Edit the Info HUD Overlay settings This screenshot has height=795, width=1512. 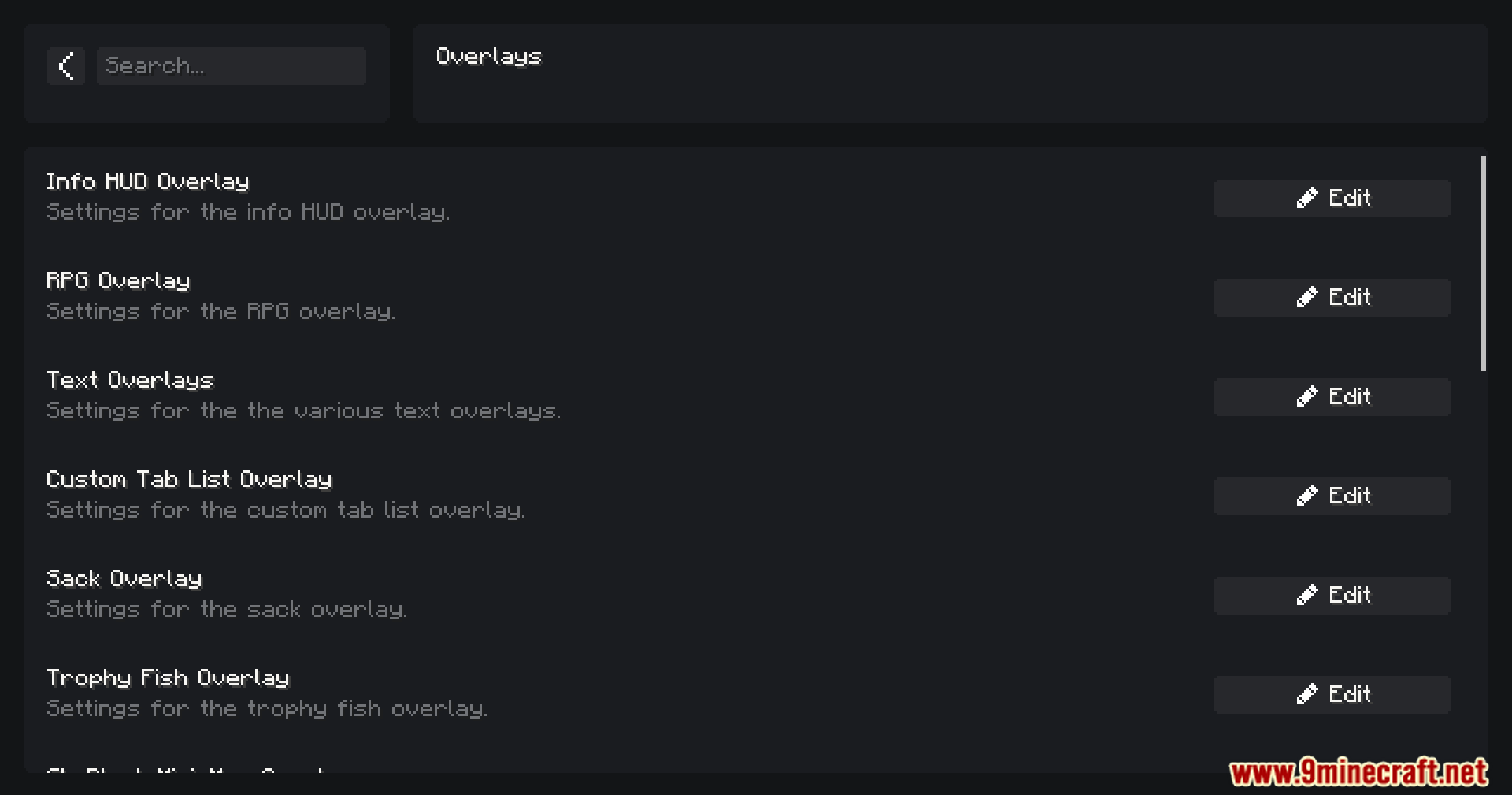click(x=1332, y=199)
